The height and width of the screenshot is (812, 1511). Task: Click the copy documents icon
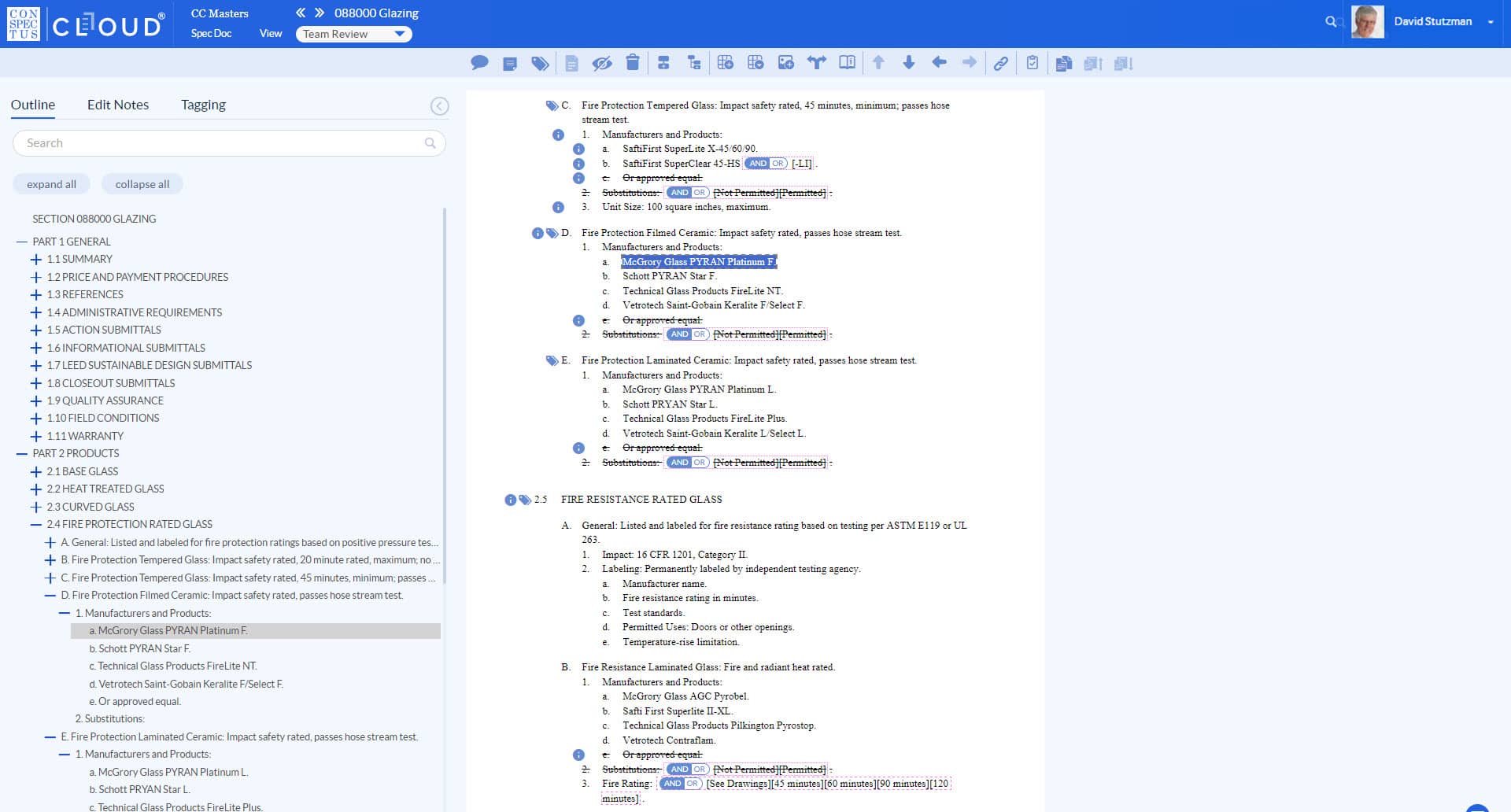click(x=1064, y=64)
